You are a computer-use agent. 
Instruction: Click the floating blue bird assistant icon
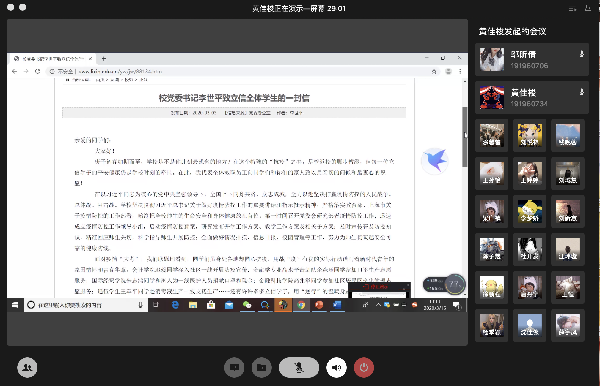coord(435,160)
